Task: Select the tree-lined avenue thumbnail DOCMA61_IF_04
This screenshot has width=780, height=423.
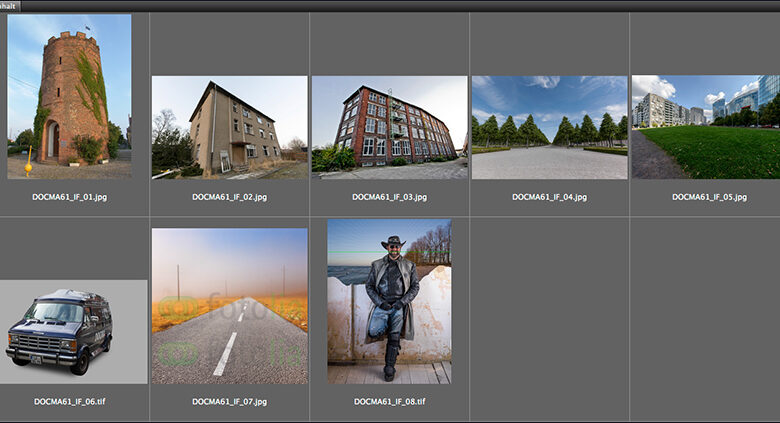Action: click(550, 127)
